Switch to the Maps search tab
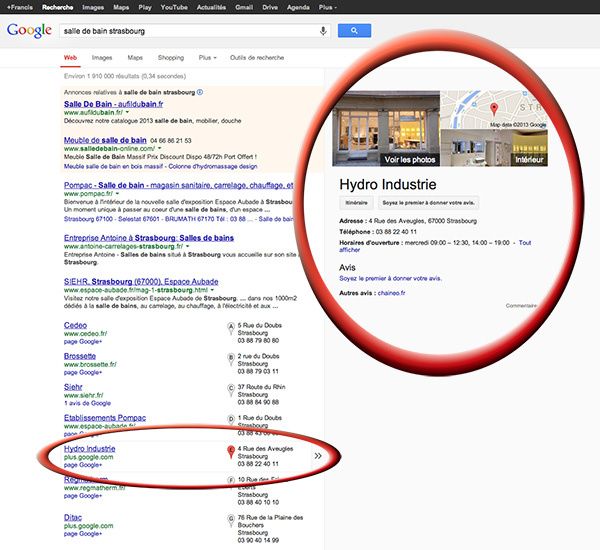The image size is (600, 550). [x=135, y=58]
